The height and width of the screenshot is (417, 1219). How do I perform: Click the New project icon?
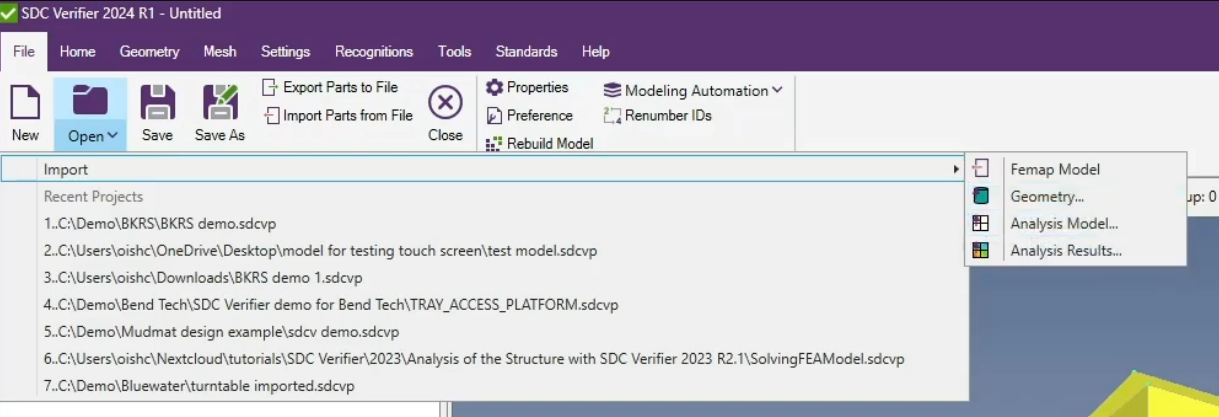coord(25,103)
